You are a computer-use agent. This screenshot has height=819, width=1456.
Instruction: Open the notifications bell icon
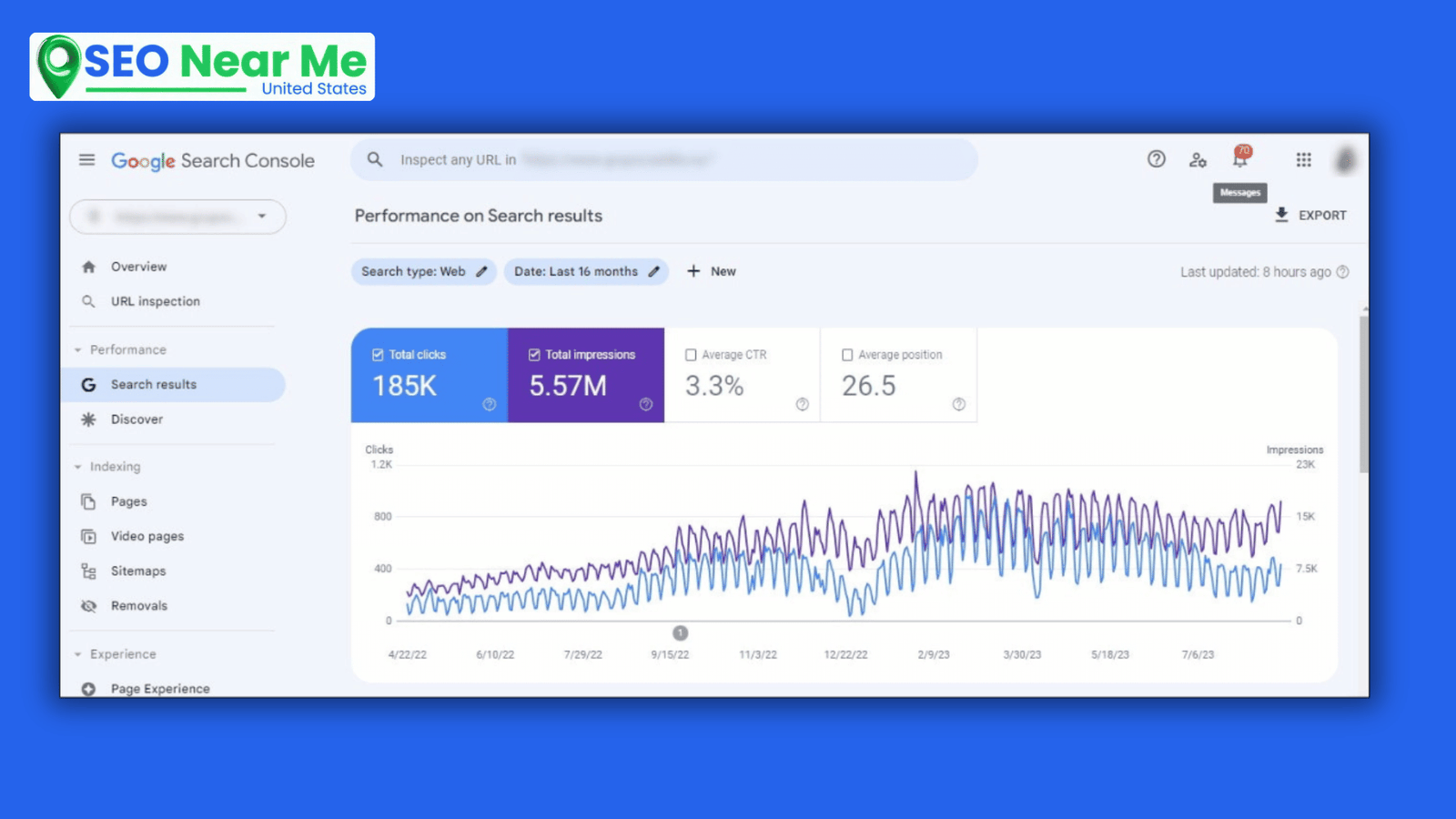[x=1240, y=158]
